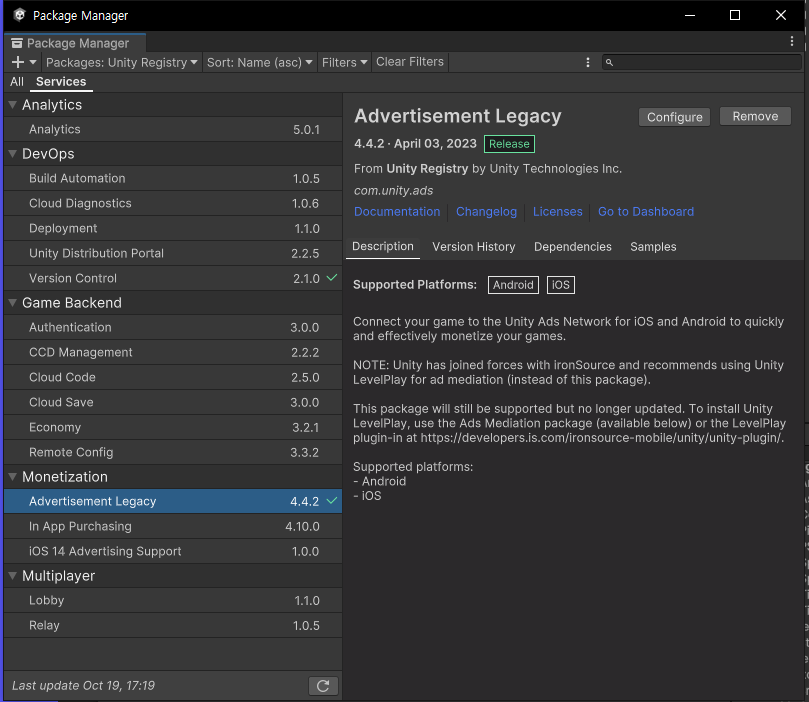This screenshot has height=702, width=809.
Task: Click the Last update Oct 19 status text
Action: click(83, 685)
